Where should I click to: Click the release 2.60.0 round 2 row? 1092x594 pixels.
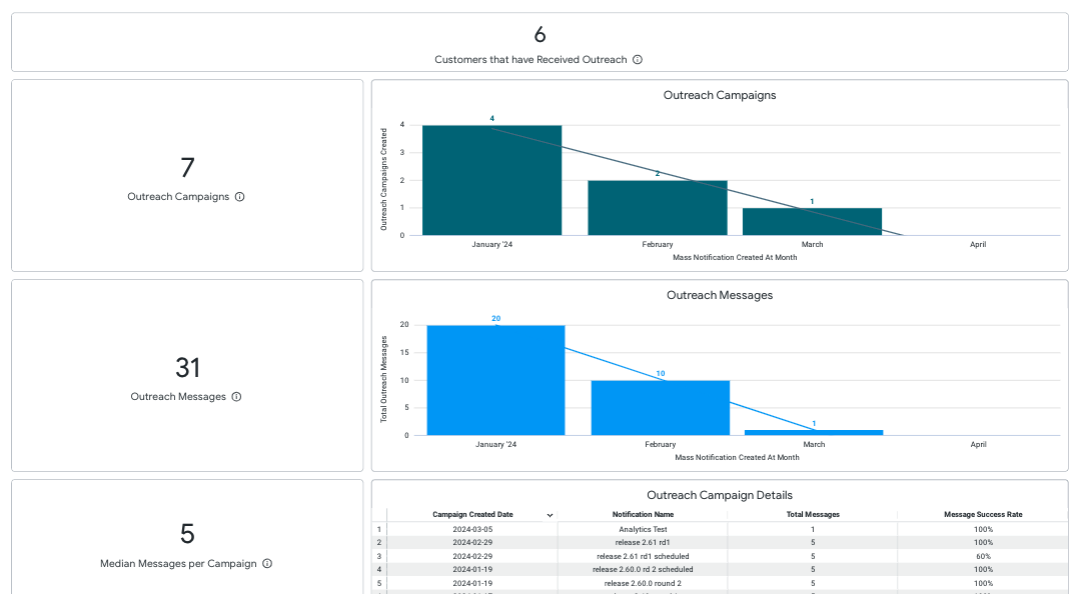(x=642, y=583)
